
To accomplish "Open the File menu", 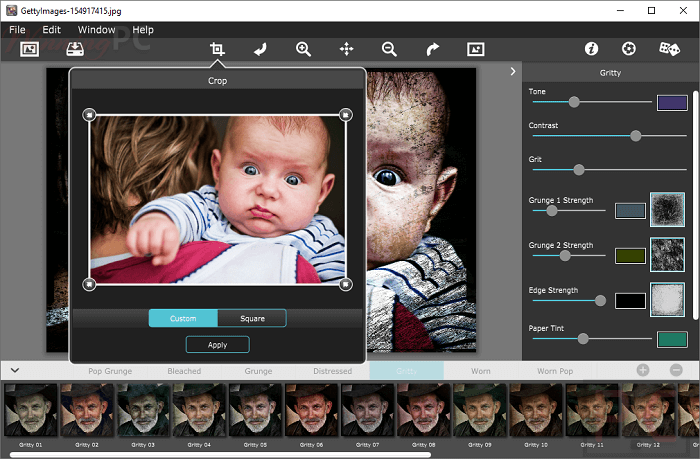I will [19, 30].
